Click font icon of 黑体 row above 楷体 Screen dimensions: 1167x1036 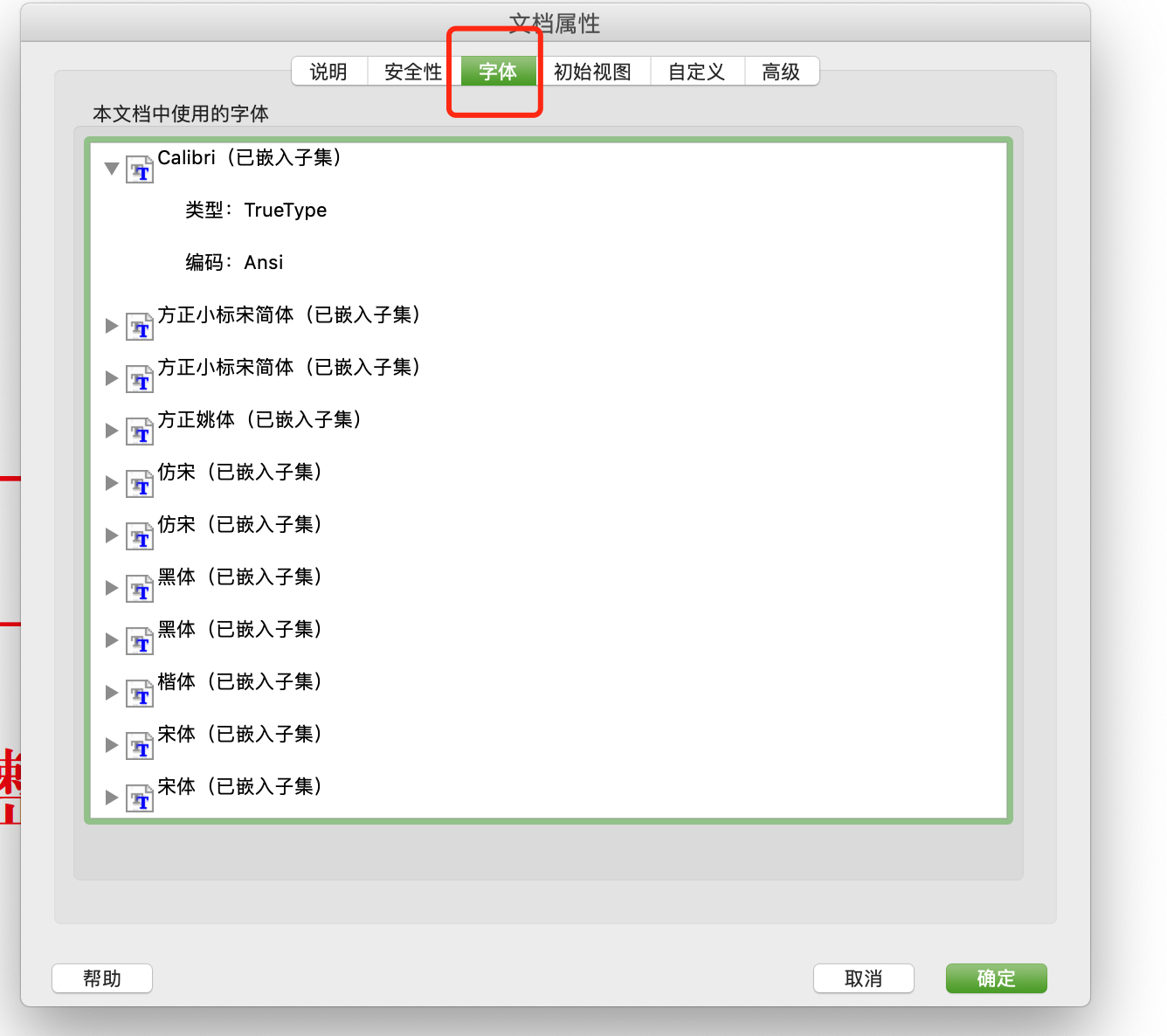140,640
